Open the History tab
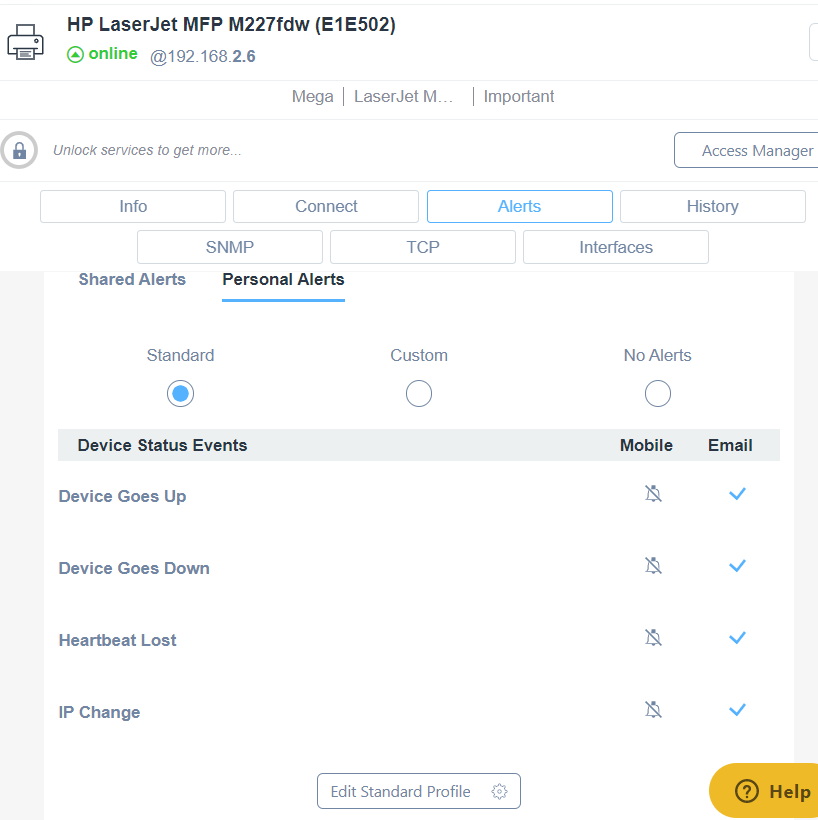Screen dimensions: 818x820 point(712,207)
